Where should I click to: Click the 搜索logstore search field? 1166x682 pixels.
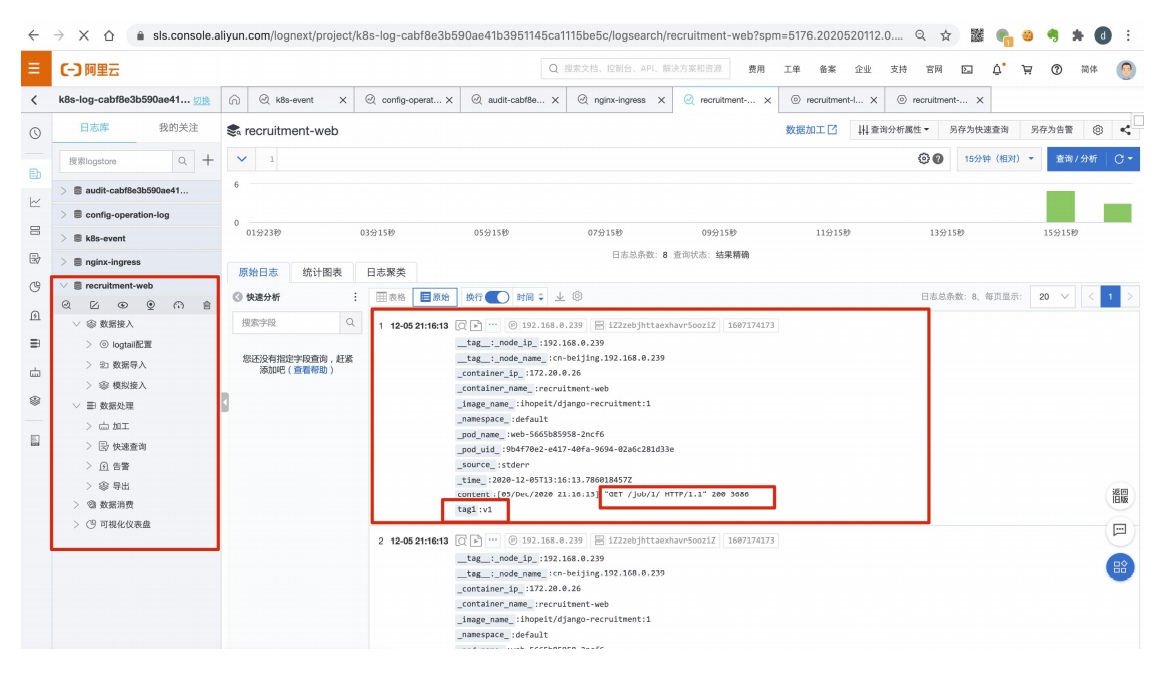tap(115, 161)
